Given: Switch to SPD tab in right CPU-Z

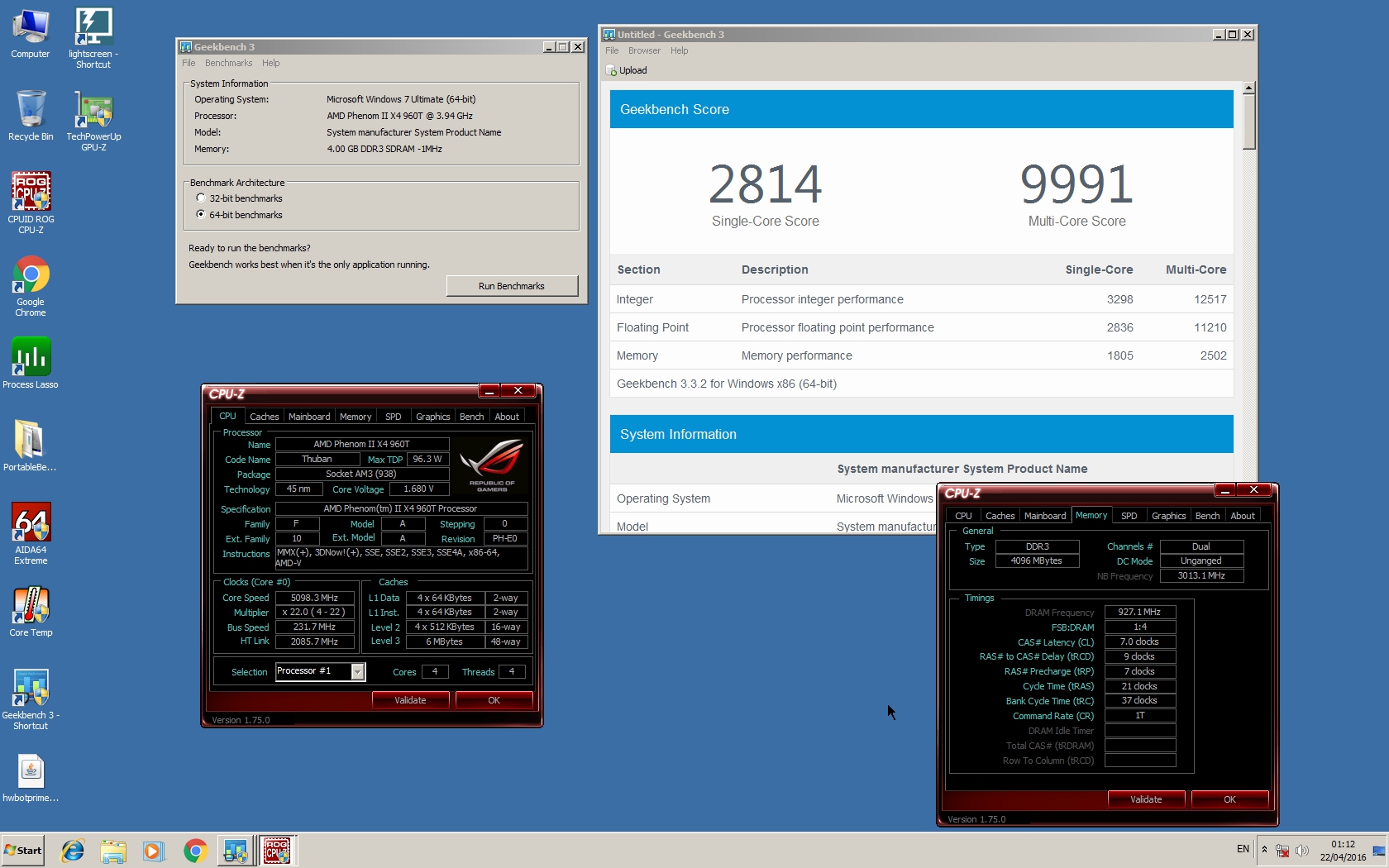Looking at the screenshot, I should [1129, 516].
